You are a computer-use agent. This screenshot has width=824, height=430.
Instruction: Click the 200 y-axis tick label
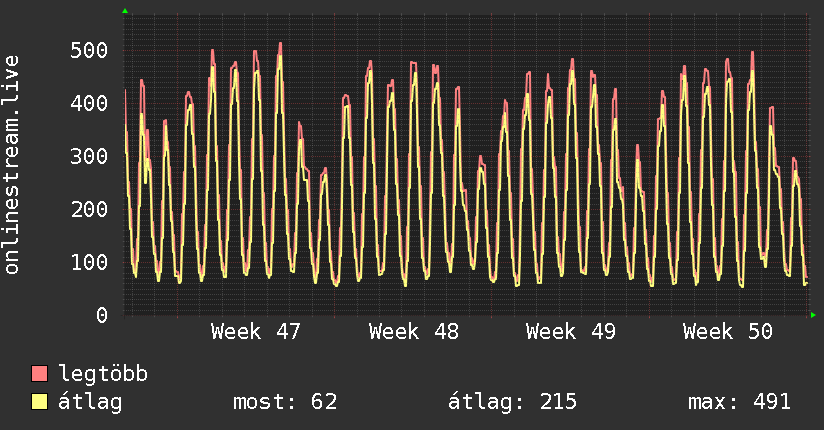pos(89,209)
